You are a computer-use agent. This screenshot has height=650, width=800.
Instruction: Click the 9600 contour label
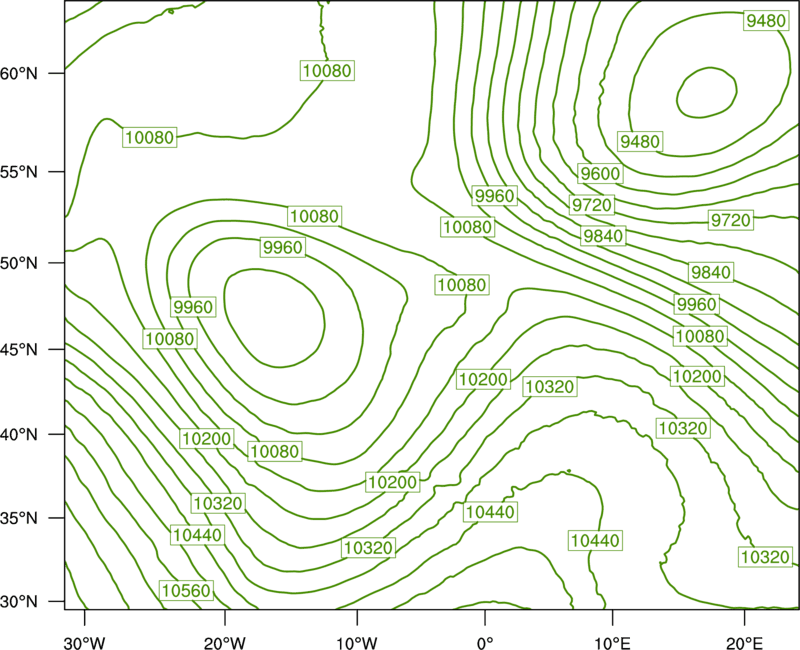[600, 173]
